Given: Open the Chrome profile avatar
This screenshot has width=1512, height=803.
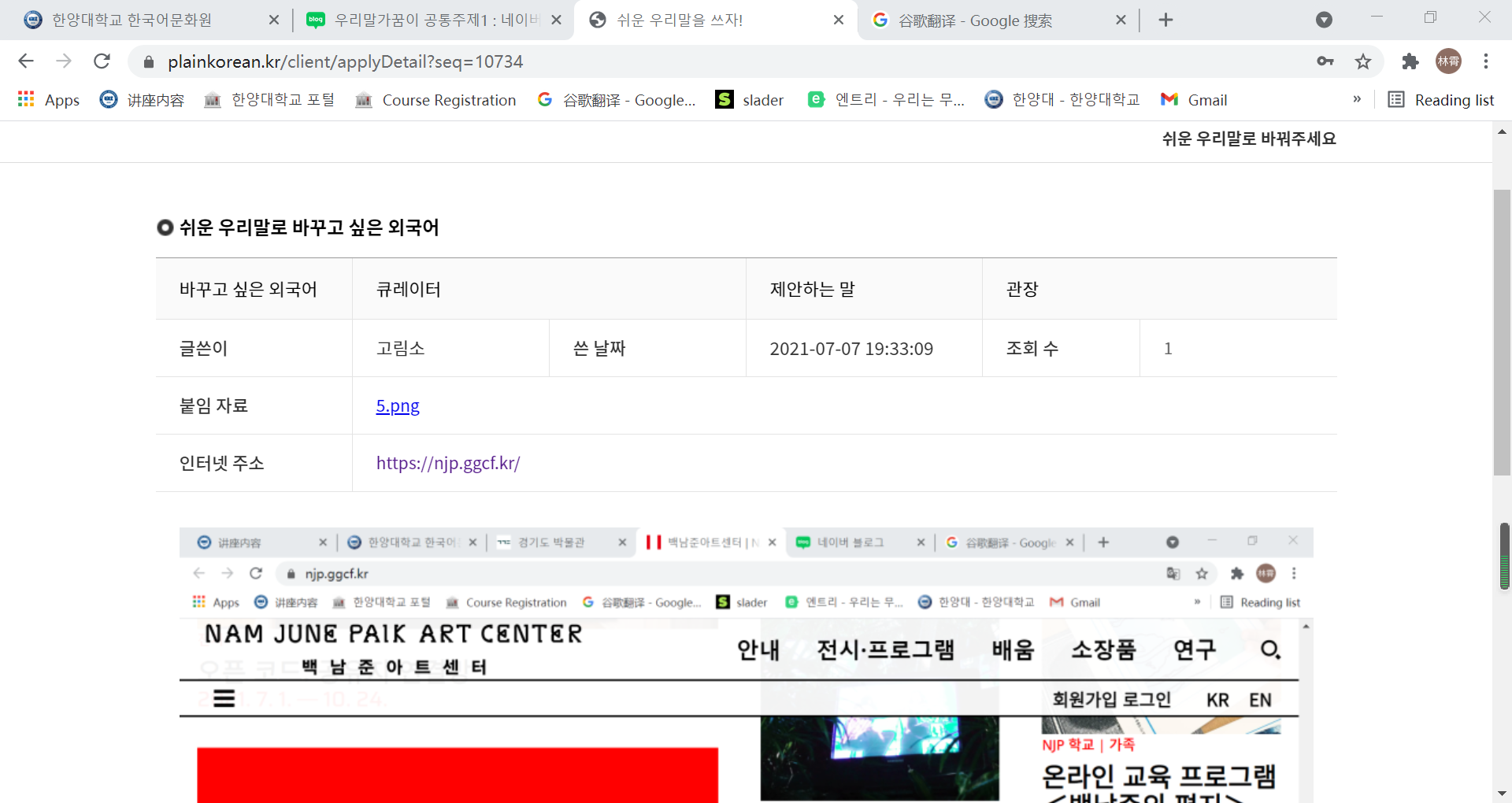Looking at the screenshot, I should coord(1448,61).
